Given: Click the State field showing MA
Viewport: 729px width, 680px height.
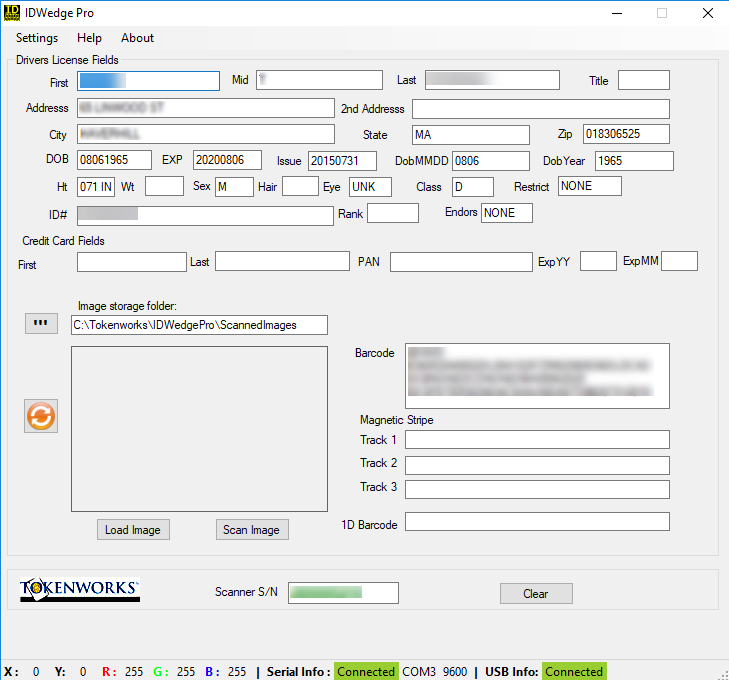Looking at the screenshot, I should tap(471, 135).
